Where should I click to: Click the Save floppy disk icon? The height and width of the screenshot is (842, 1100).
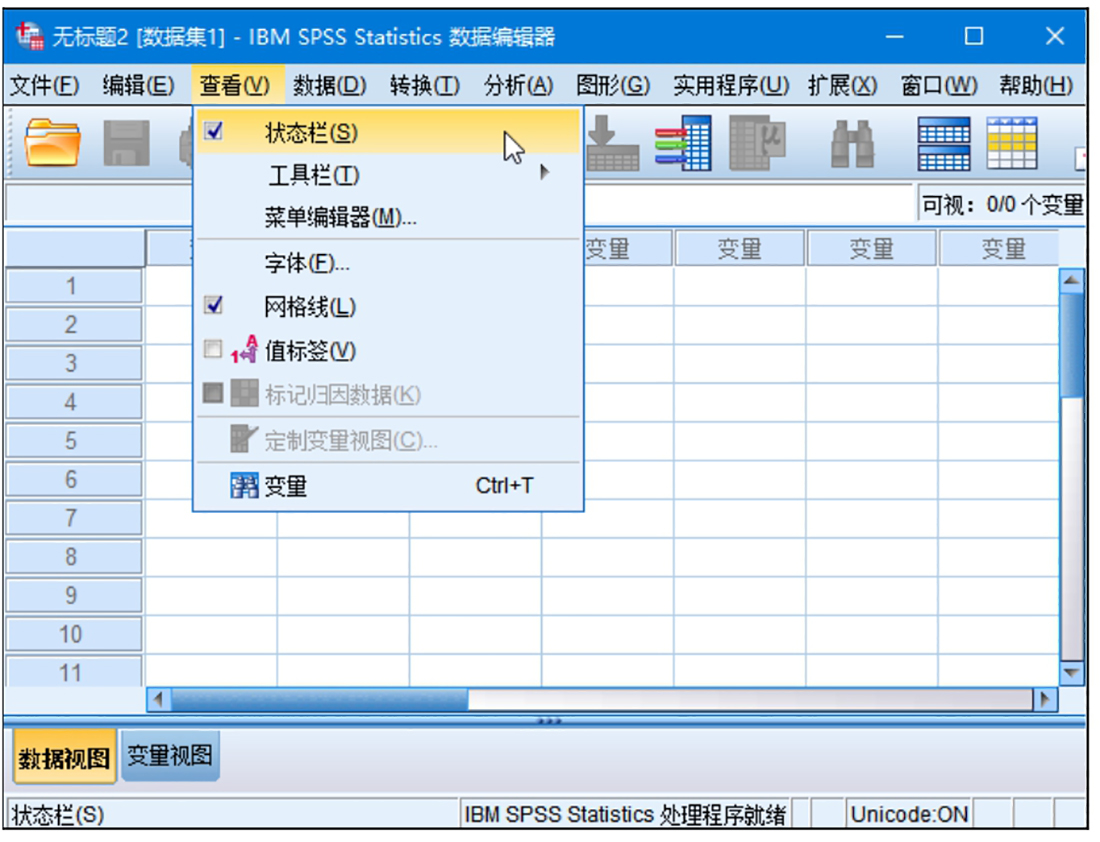click(x=126, y=142)
